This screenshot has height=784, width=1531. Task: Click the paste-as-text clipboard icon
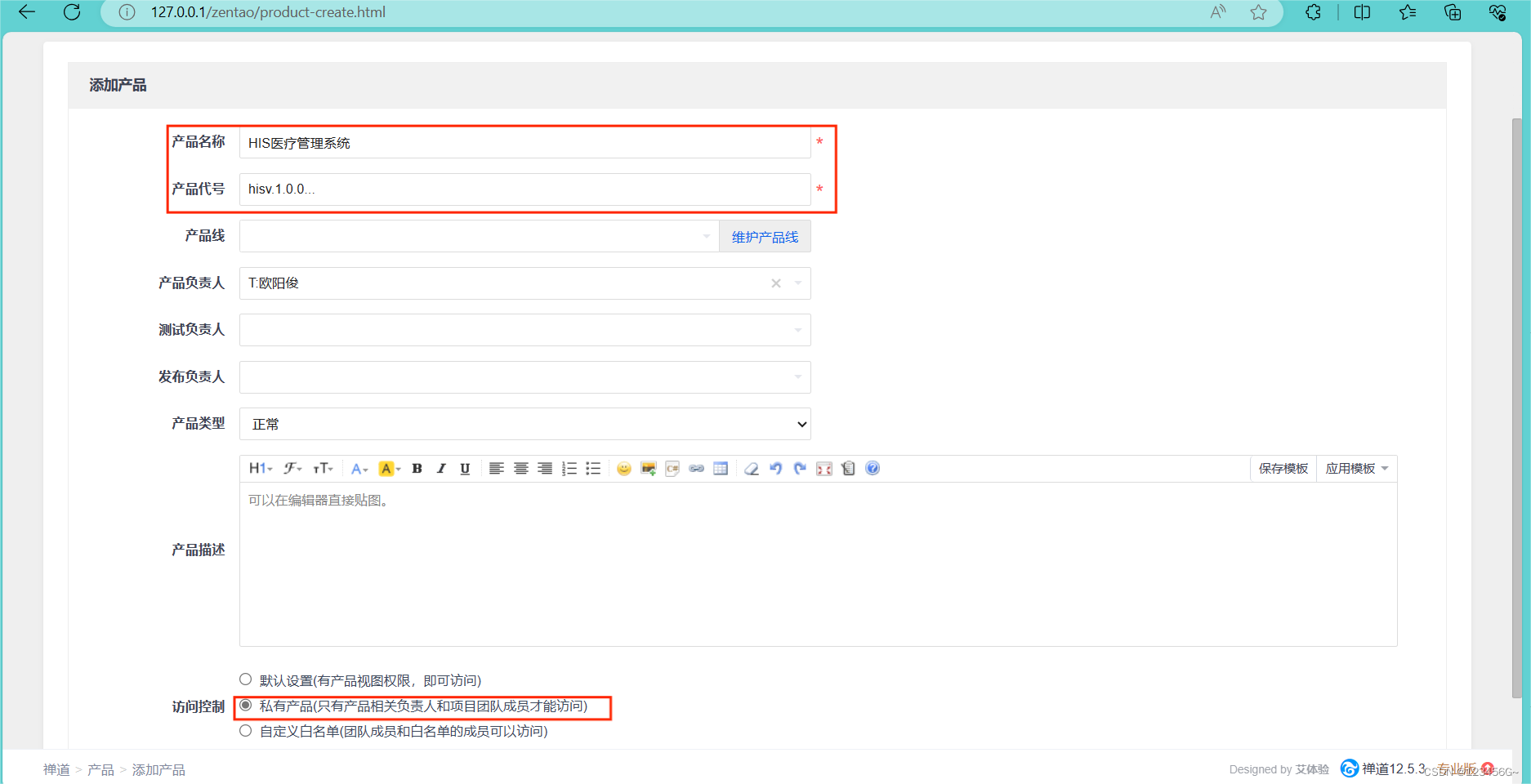[x=848, y=469]
